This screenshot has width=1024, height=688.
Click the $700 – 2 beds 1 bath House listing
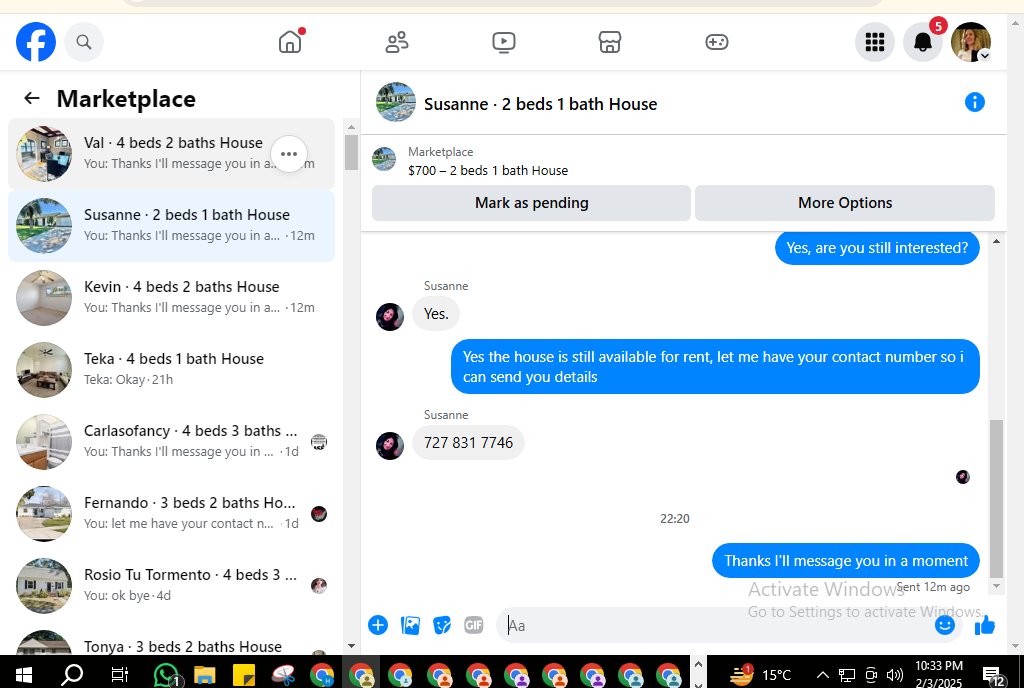488,170
